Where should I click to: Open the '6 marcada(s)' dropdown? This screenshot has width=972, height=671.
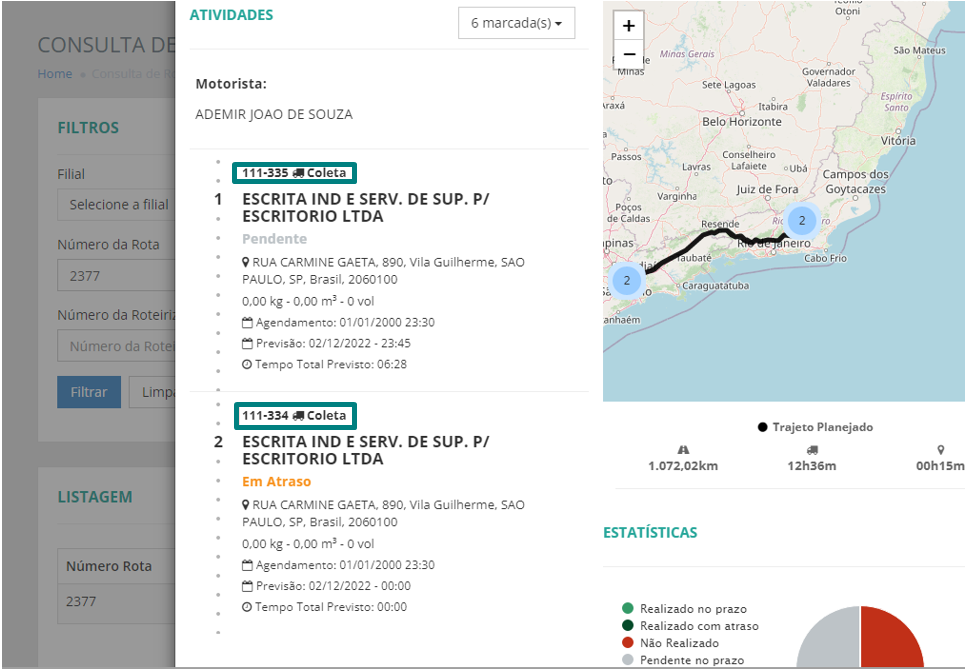(516, 22)
